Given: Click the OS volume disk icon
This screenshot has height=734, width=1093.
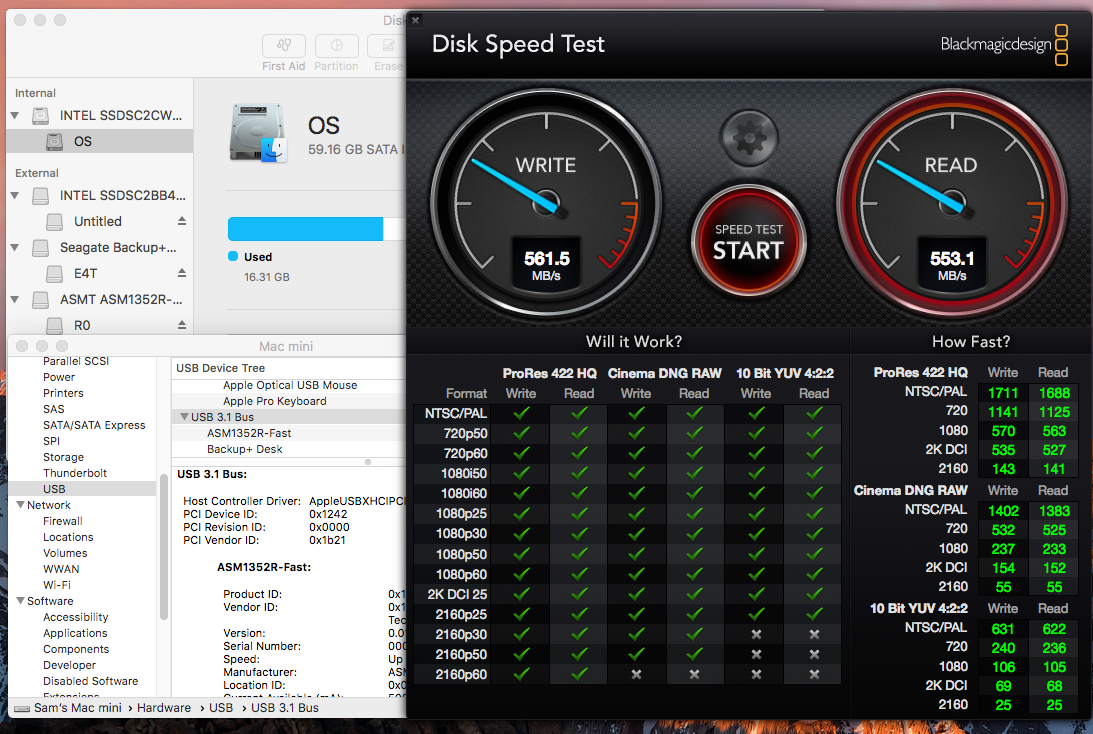Looking at the screenshot, I should click(259, 133).
